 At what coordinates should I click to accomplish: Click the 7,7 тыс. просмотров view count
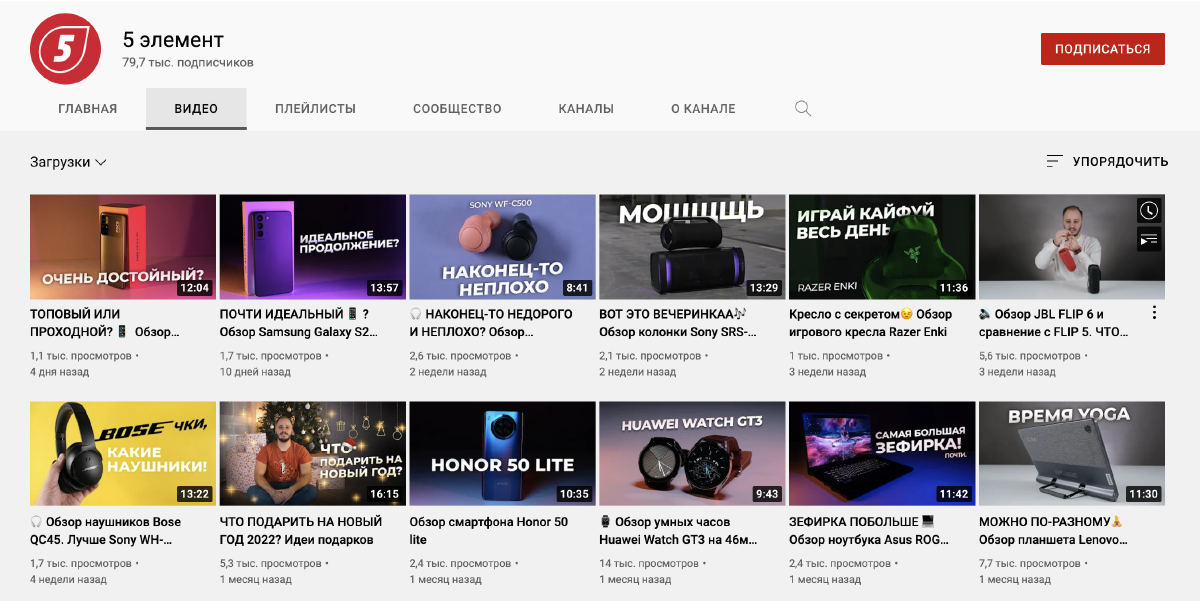[1030, 564]
